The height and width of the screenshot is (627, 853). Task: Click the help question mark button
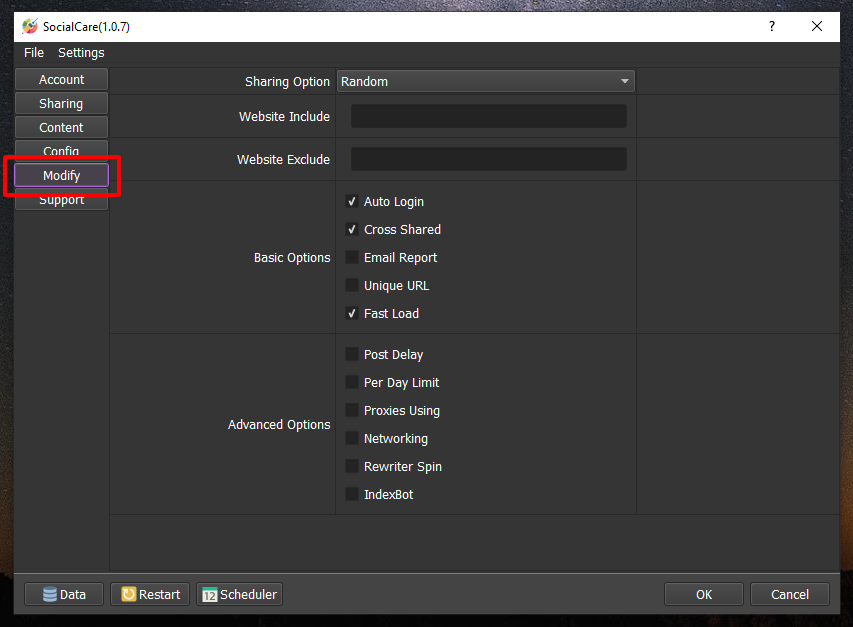coord(771,26)
